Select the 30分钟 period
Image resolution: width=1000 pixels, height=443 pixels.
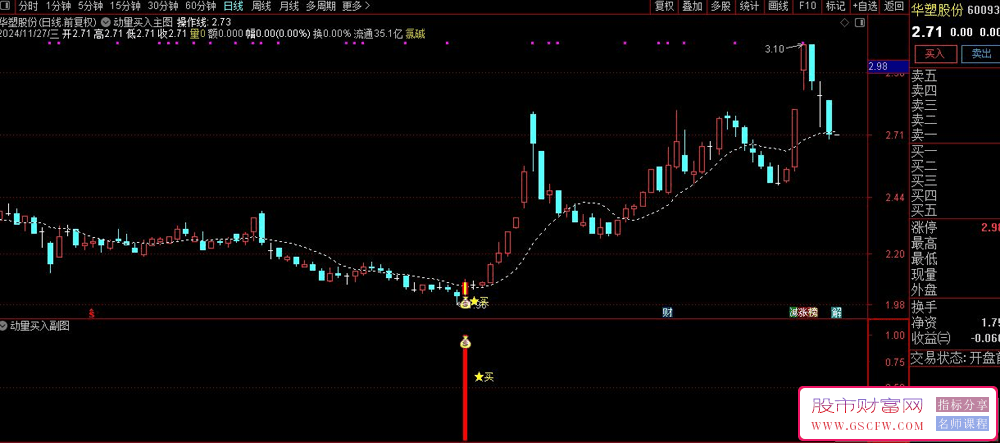coord(163,6)
